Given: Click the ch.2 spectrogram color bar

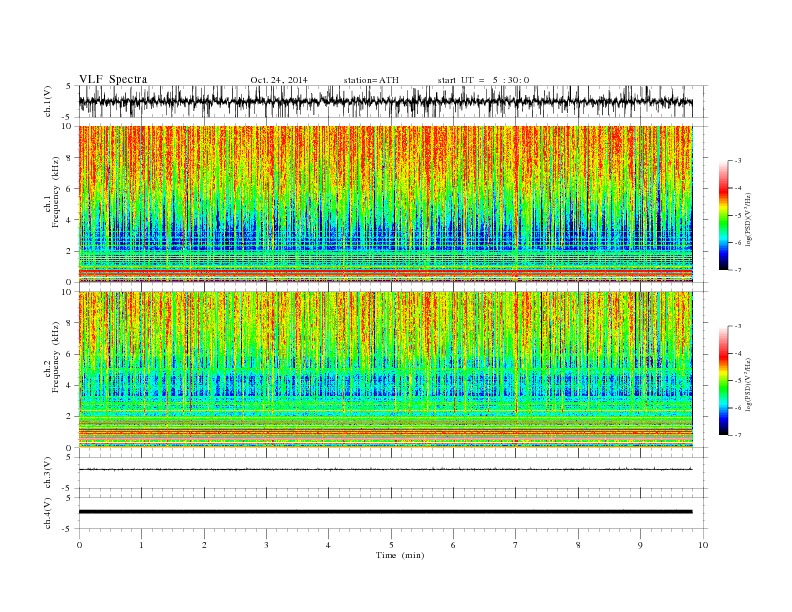Looking at the screenshot, I should coord(723,381).
